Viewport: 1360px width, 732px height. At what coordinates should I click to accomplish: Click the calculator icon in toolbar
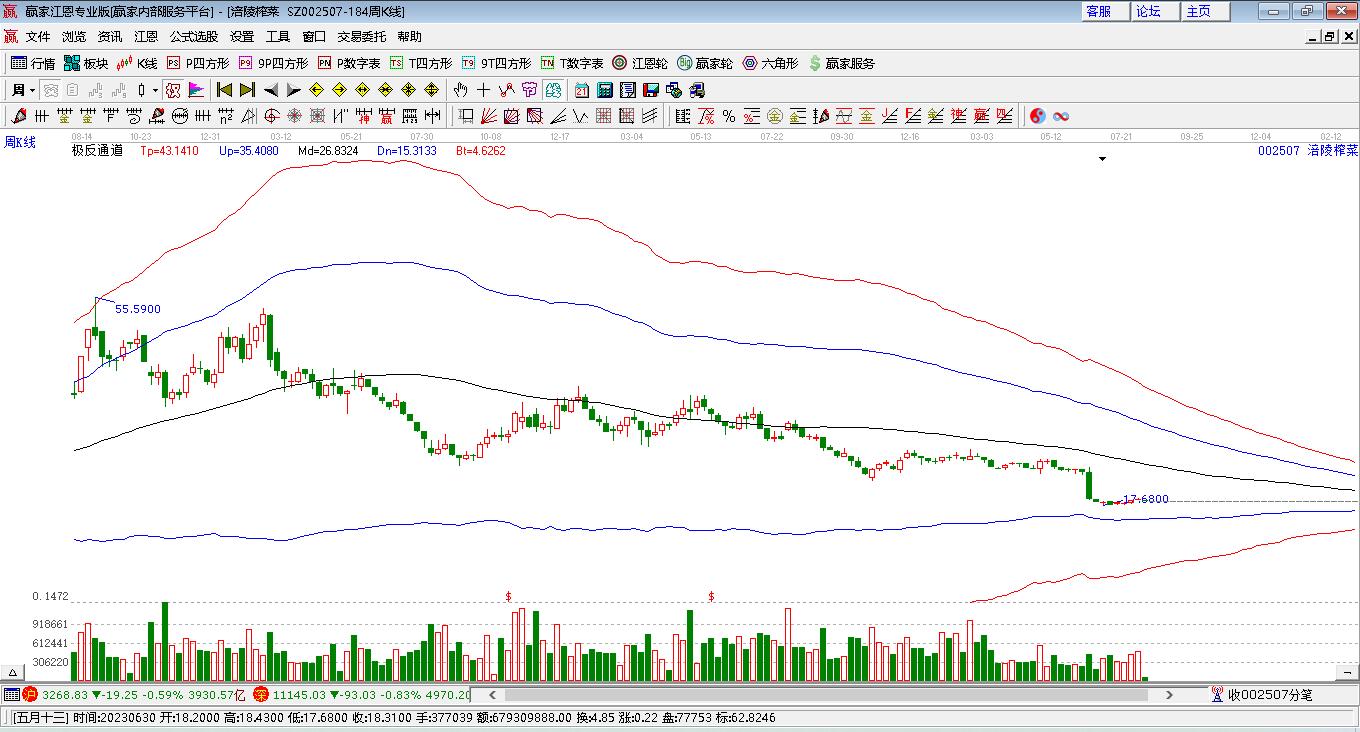point(604,90)
